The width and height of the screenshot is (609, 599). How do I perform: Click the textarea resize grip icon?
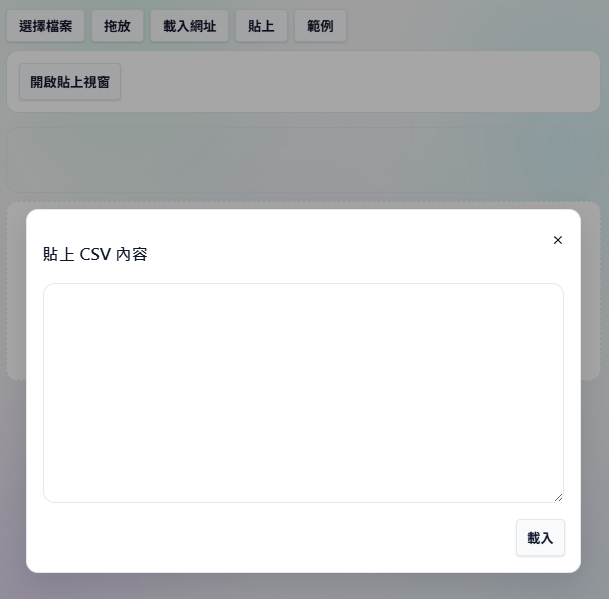tap(559, 498)
